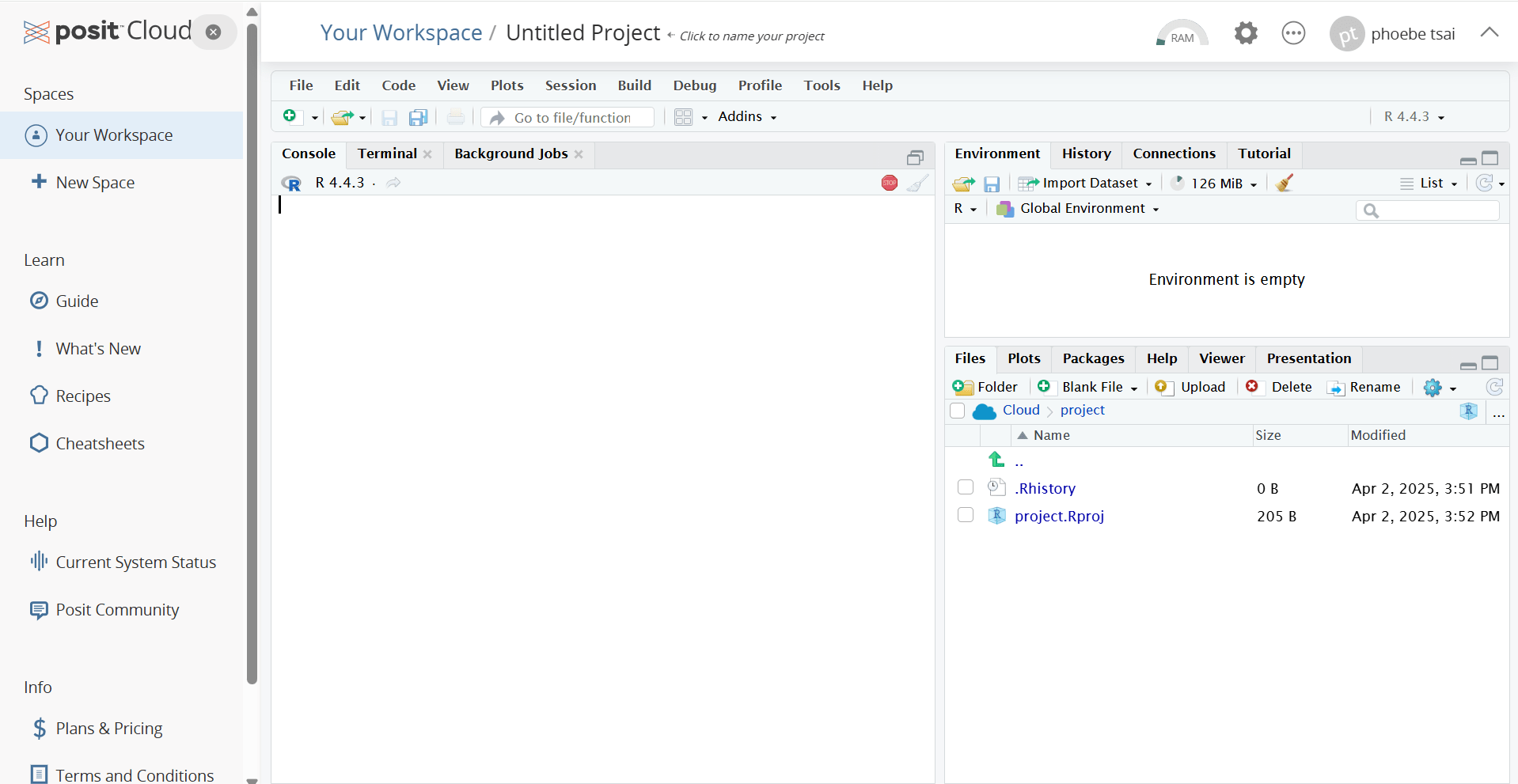Click the save all documents icon
Screen dimensions: 1518x784
tap(418, 118)
